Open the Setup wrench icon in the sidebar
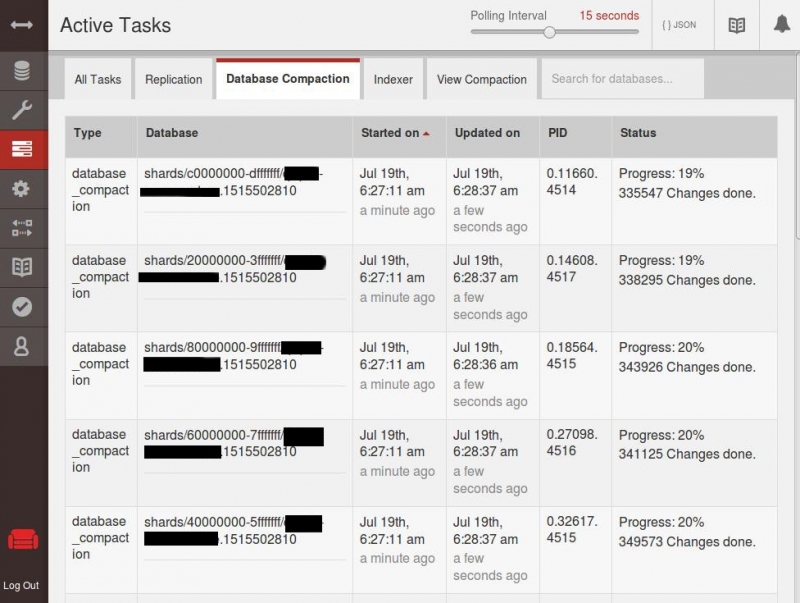The image size is (800, 603). point(22,110)
